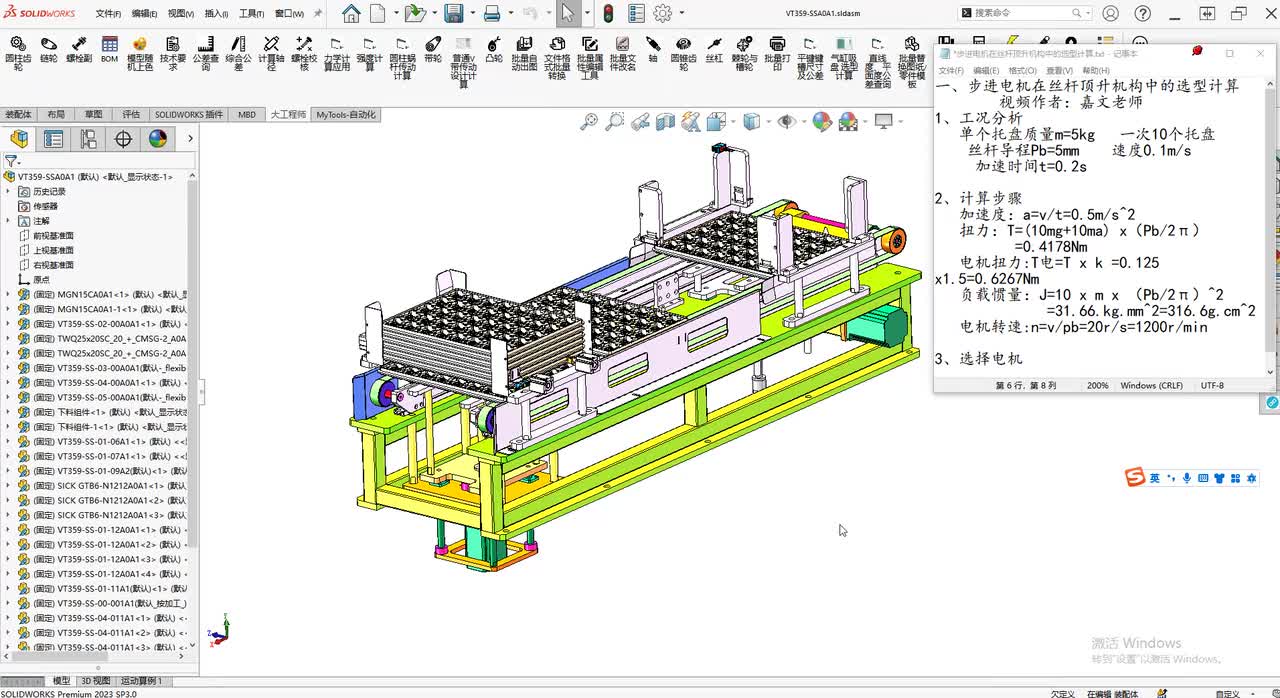This screenshot has width=1280, height=698.
Task: Open 技术要求 technical requirements tool
Action: coord(173,54)
